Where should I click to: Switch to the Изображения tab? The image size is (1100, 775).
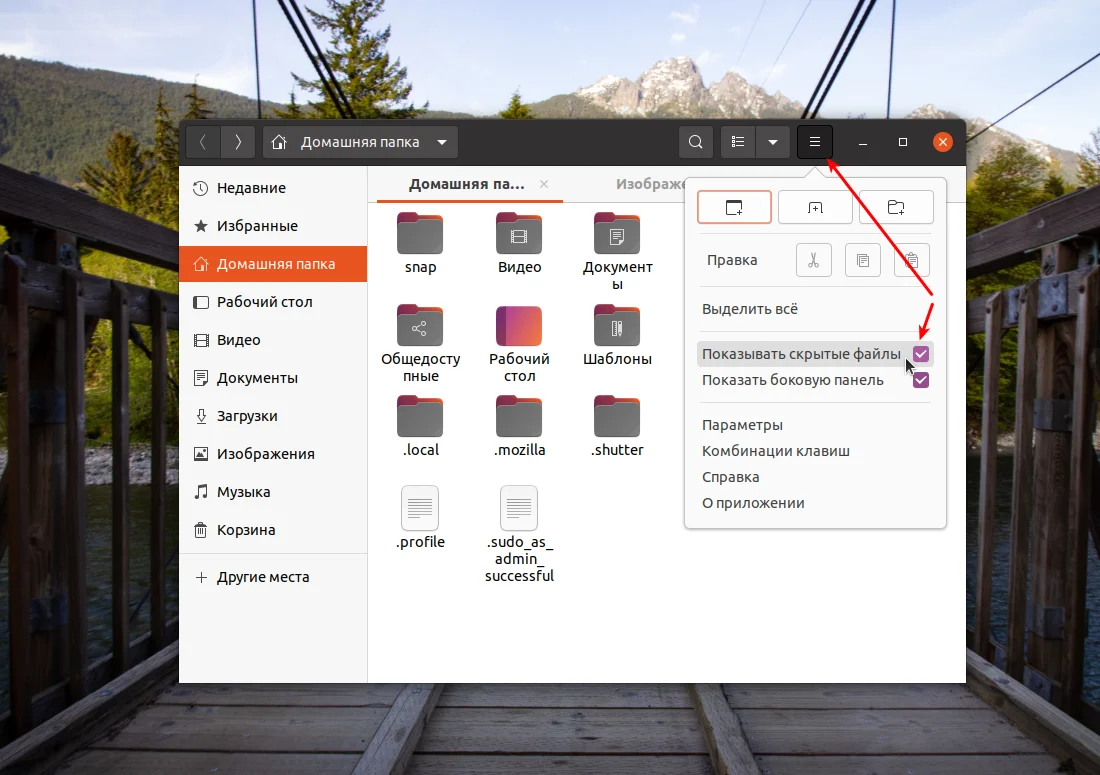pos(650,184)
